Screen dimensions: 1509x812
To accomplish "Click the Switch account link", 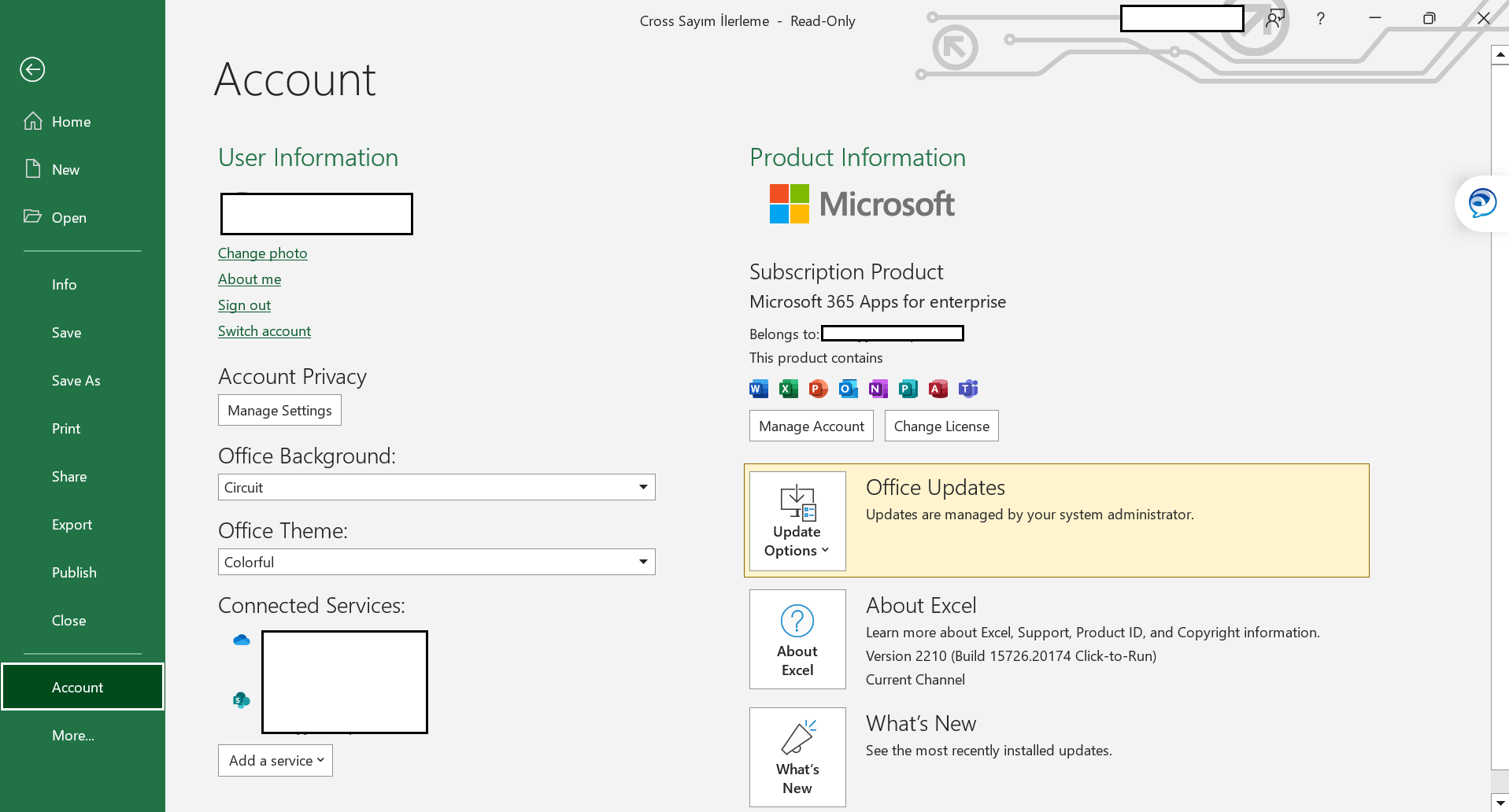I will 264,331.
